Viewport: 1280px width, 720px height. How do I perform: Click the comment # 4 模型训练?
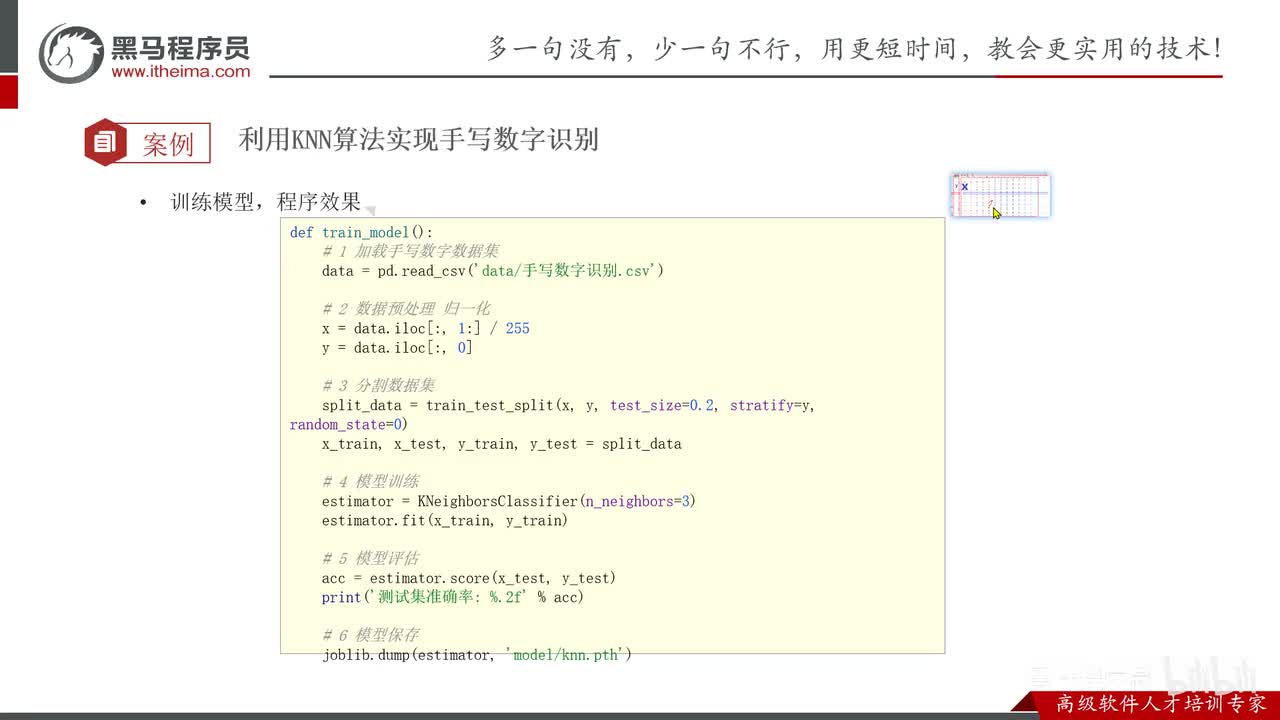pos(370,482)
